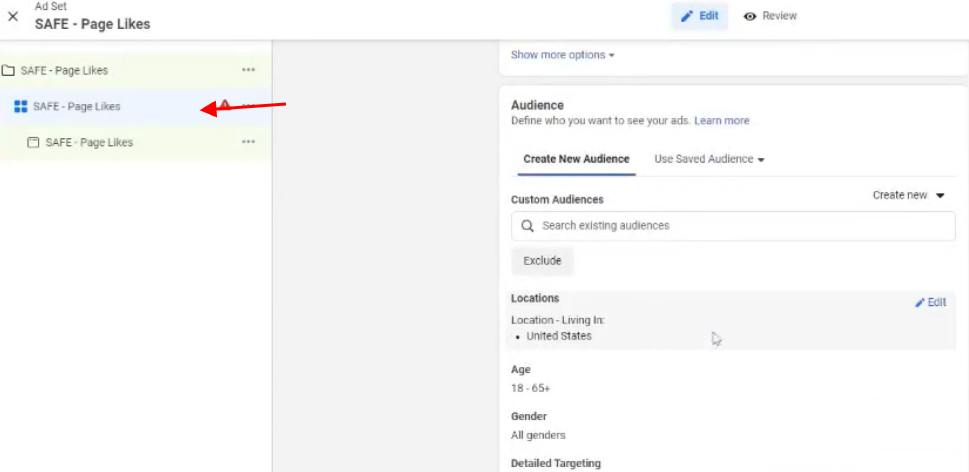Select the SAFE - Page Likes campaign row
Viewport: 969px width, 472px height.
tap(135, 70)
